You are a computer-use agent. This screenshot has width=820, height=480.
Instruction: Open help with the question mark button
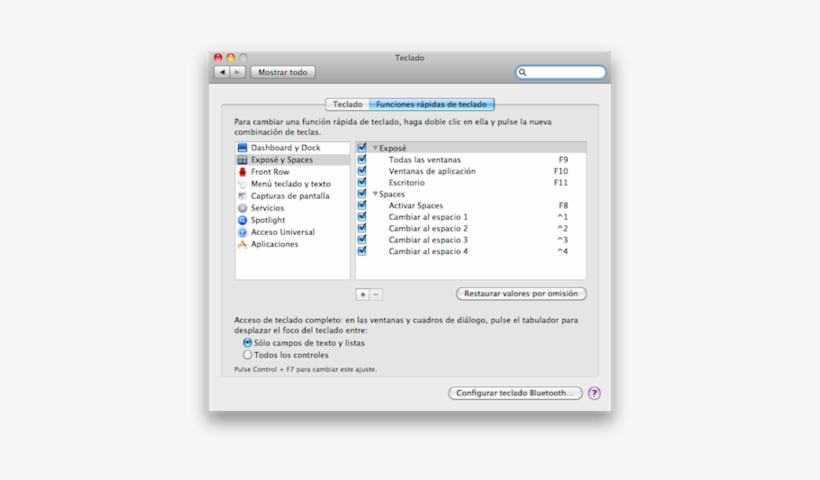[x=594, y=393]
